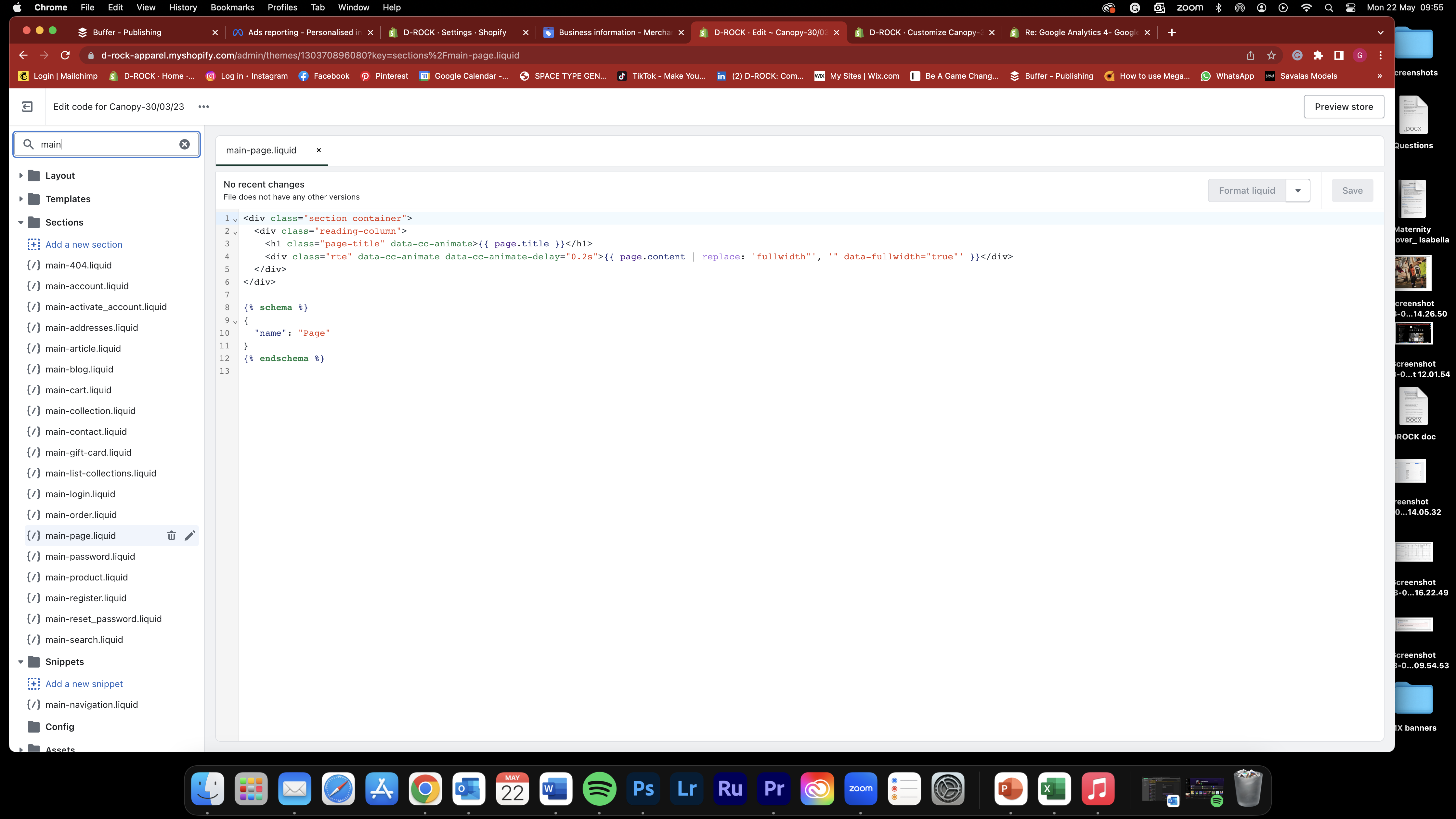Bookmark this page with the star icon

pos(1271,55)
